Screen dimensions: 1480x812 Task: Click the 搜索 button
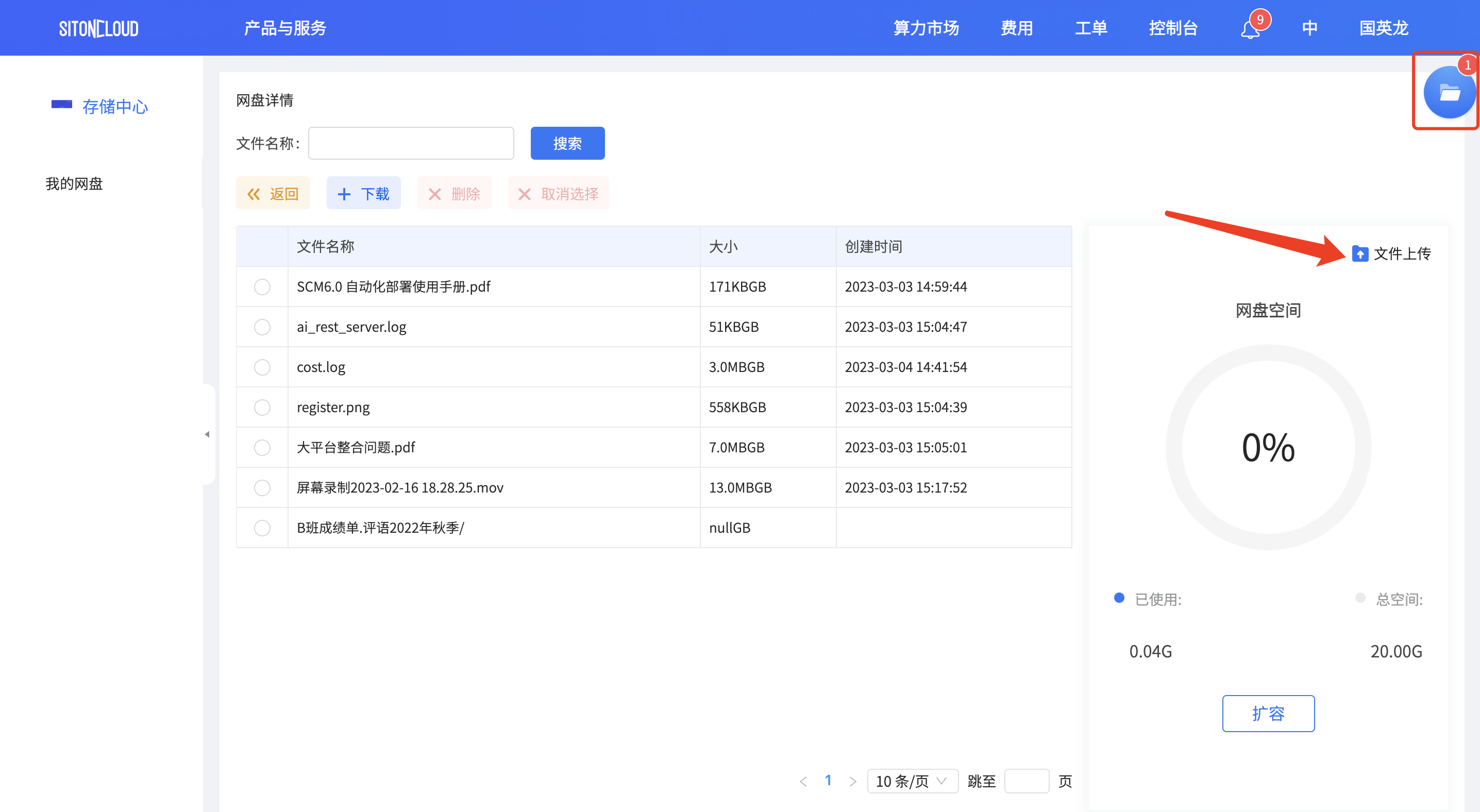pyautogui.click(x=568, y=143)
